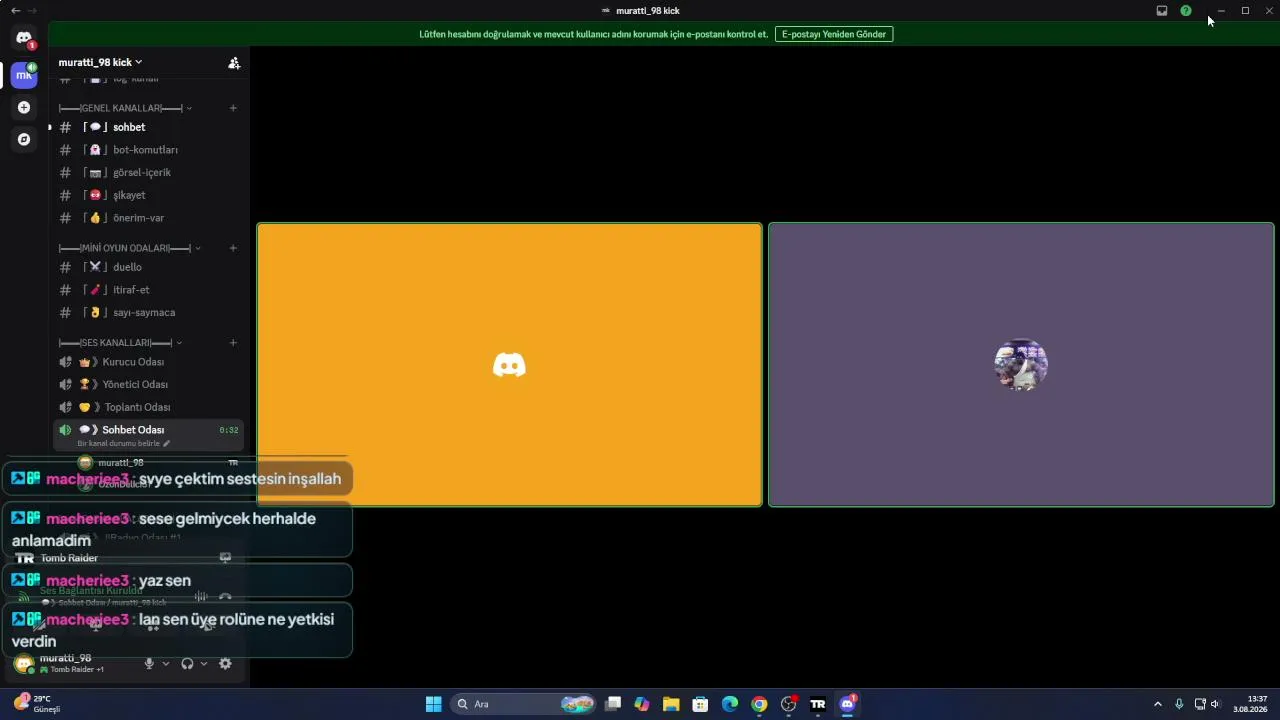
Task: Switch to Discord on the taskbar
Action: tap(848, 704)
